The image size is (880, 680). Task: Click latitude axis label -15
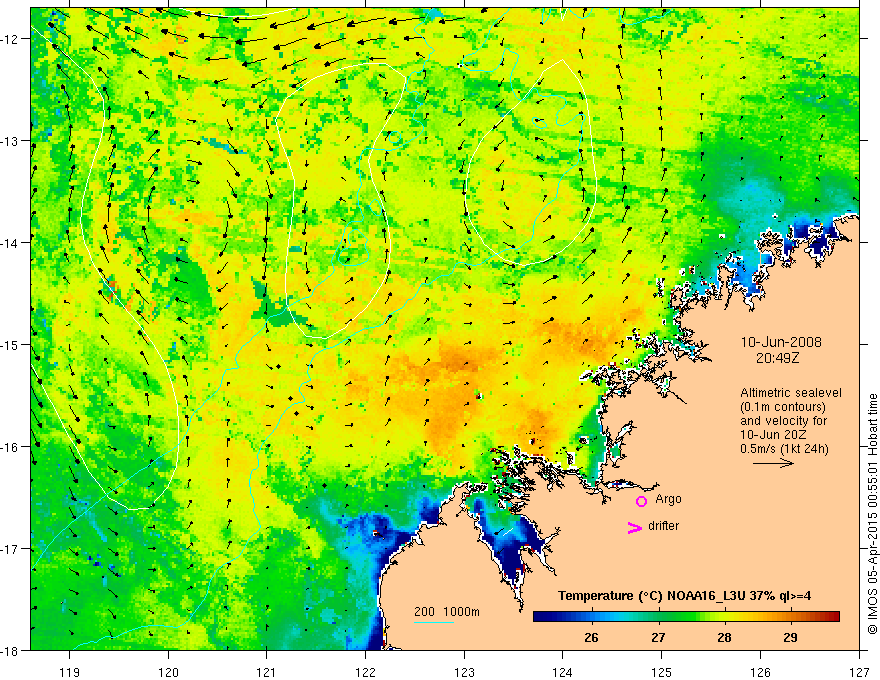pyautogui.click(x=12, y=344)
